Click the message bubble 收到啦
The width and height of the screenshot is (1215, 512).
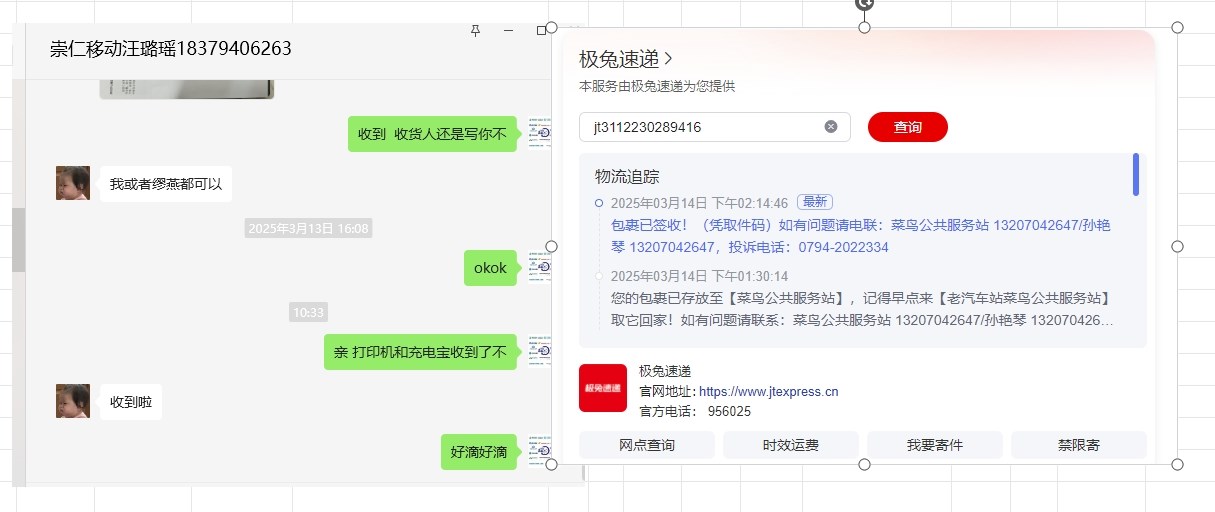131,402
